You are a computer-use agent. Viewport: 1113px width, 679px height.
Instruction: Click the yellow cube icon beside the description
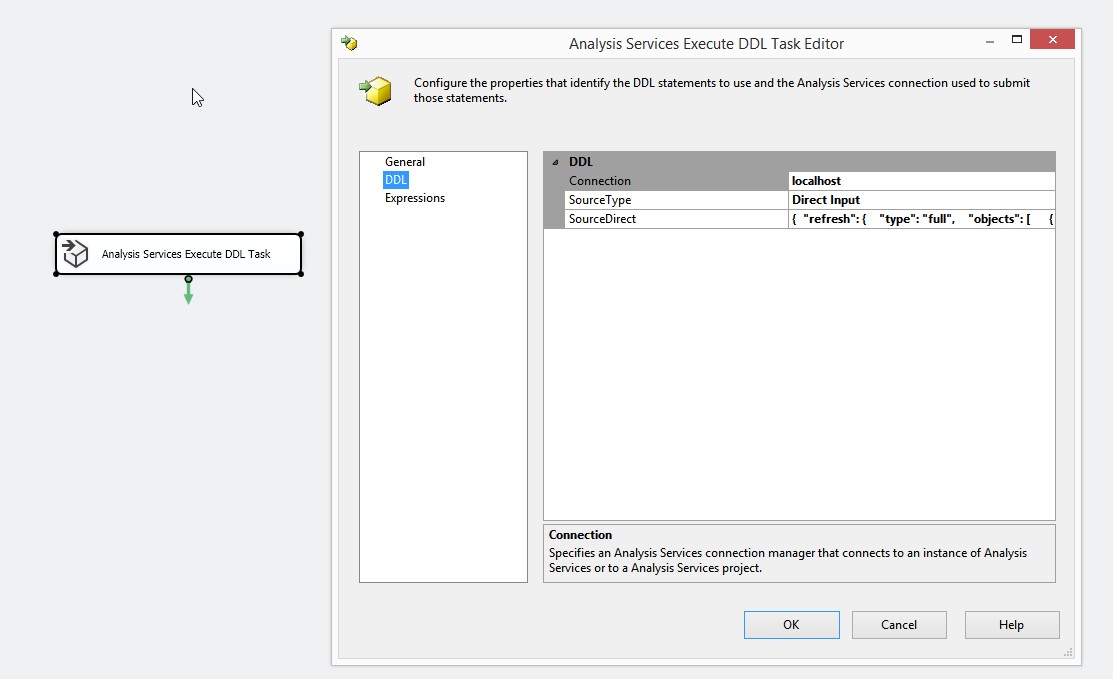(376, 91)
